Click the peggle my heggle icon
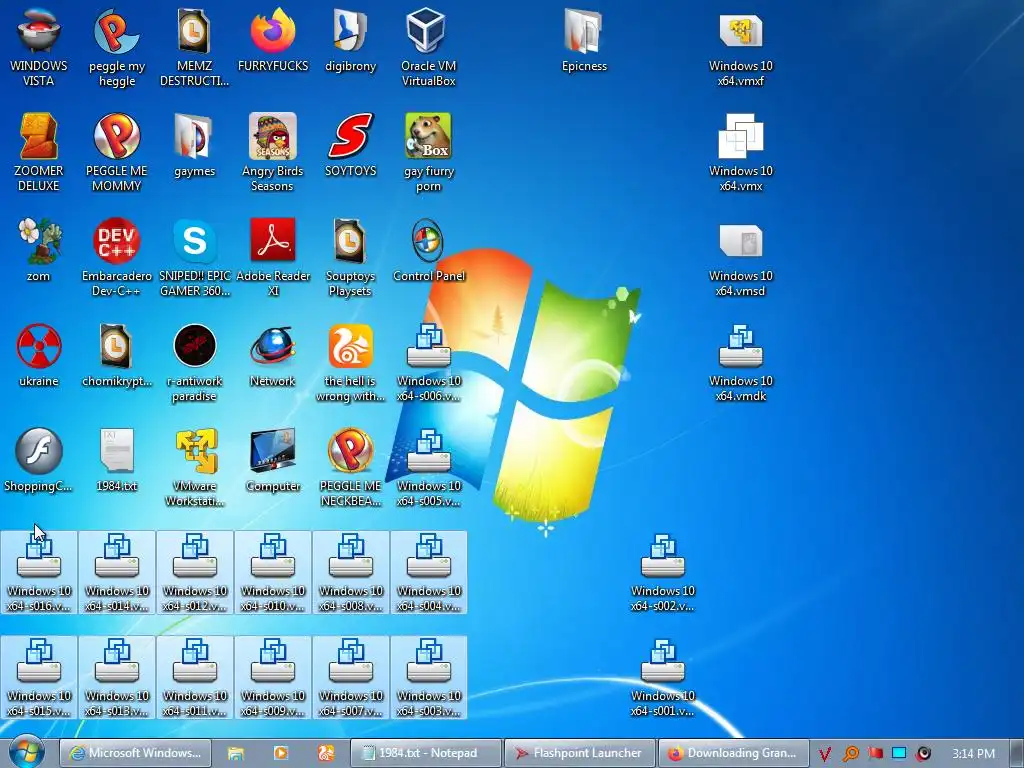Screen dimensions: 1024x768 (x=116, y=47)
